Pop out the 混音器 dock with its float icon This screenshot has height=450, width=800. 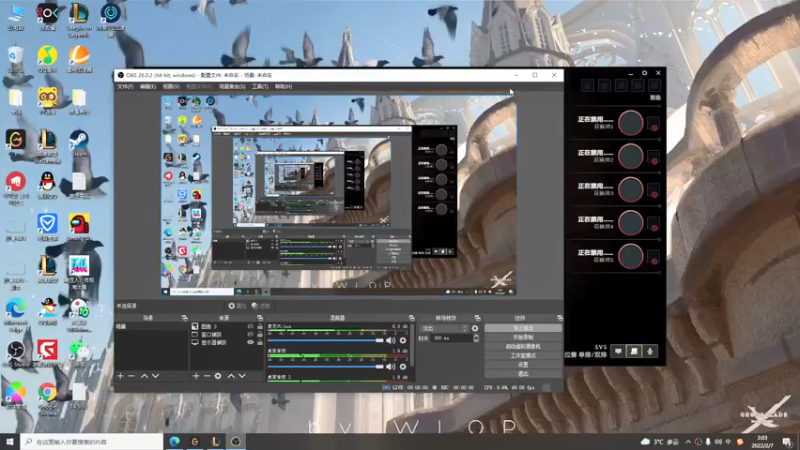point(411,318)
